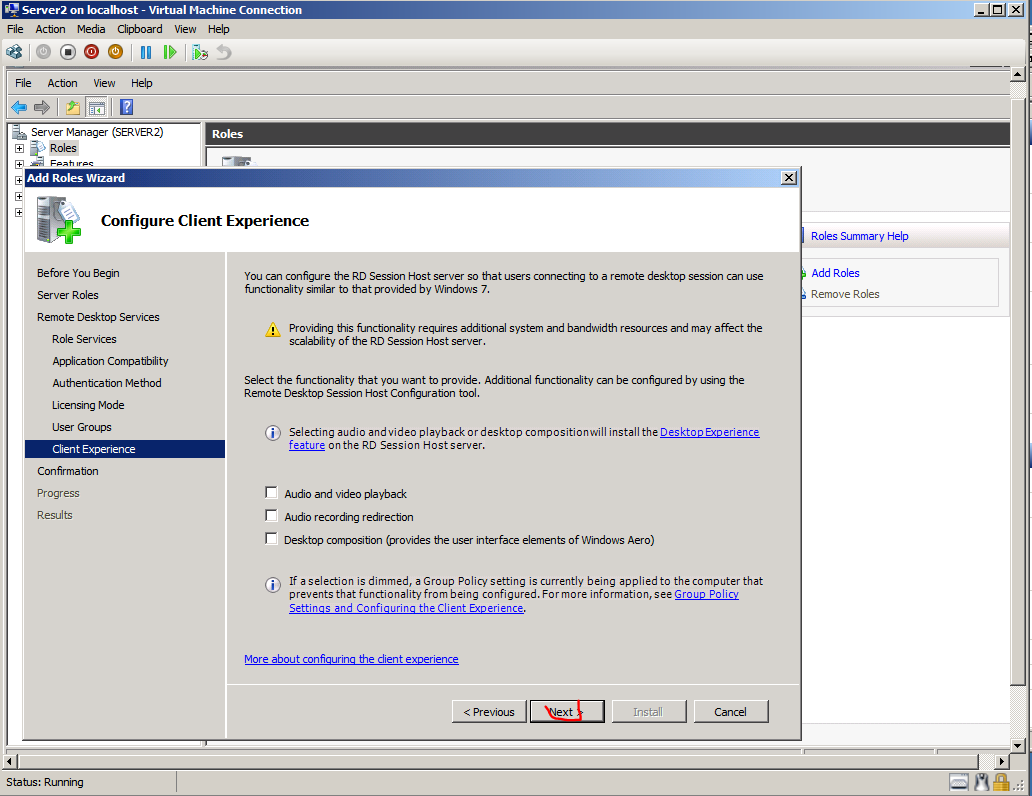Click the keyboard status icon in status bar
This screenshot has width=1032, height=796.
coord(959,782)
